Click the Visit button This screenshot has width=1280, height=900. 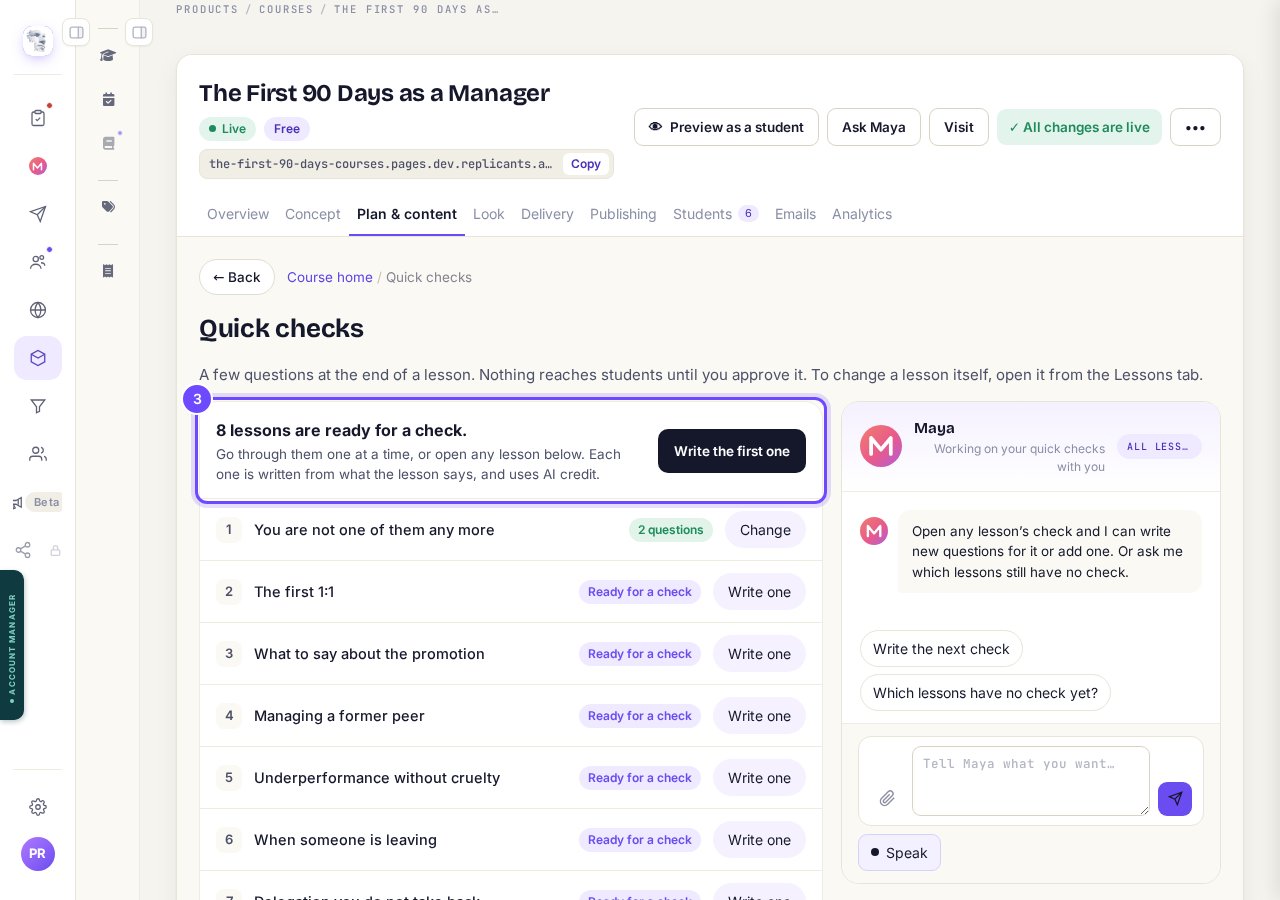click(959, 127)
